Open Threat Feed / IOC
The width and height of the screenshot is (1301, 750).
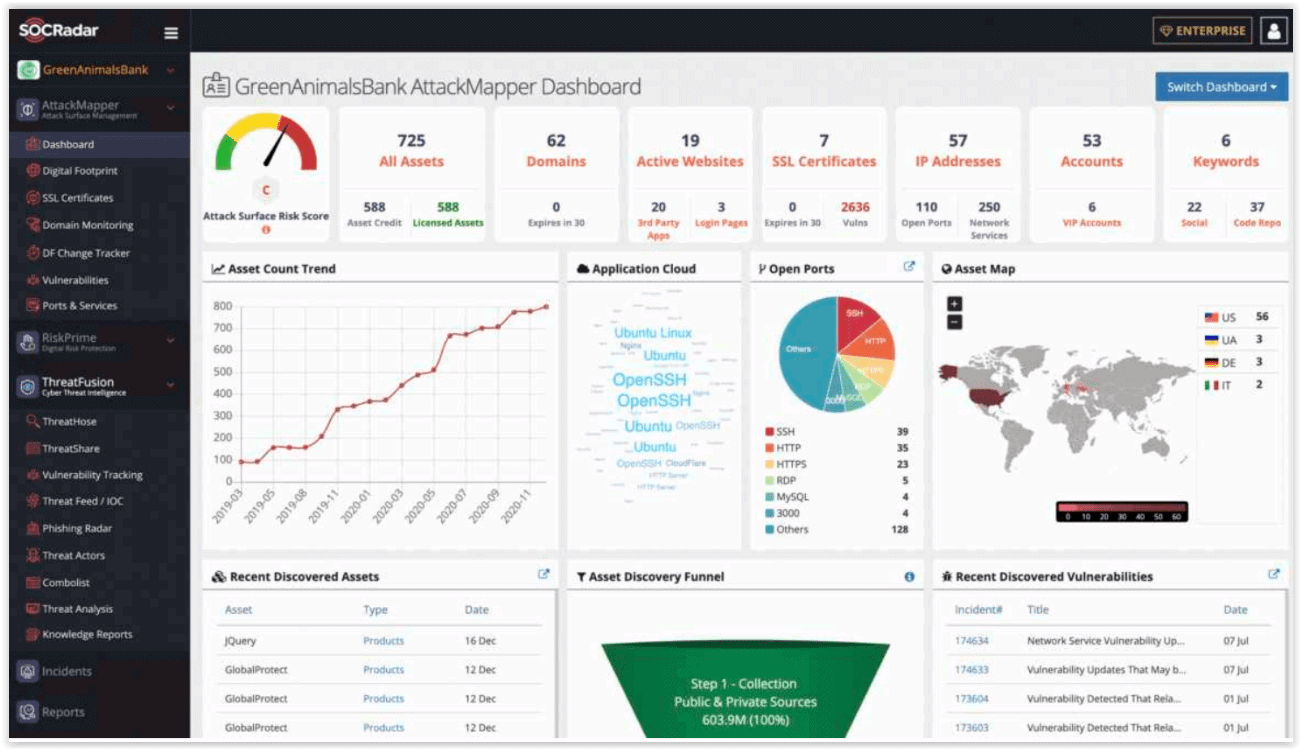coord(75,501)
